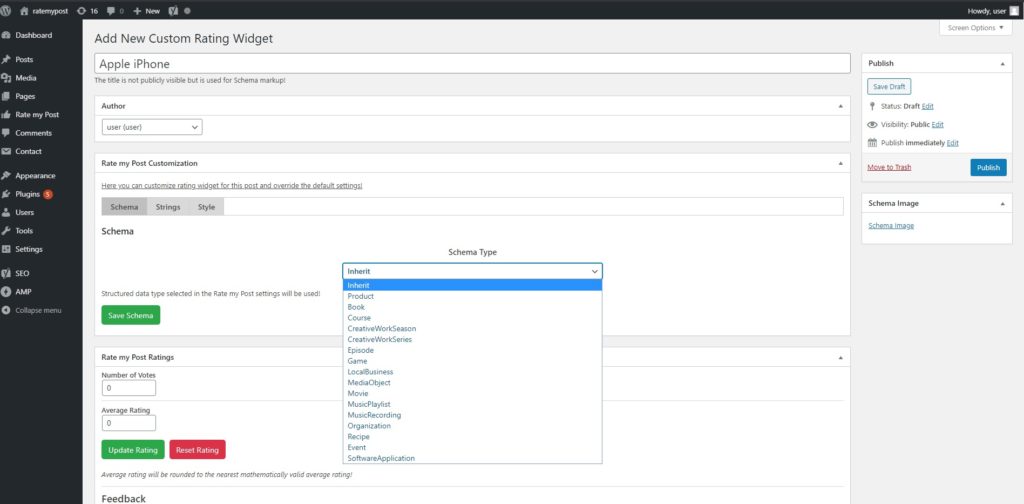The width and height of the screenshot is (1024, 504).
Task: Open Plugins in the sidebar
Action: pyautogui.click(x=27, y=194)
